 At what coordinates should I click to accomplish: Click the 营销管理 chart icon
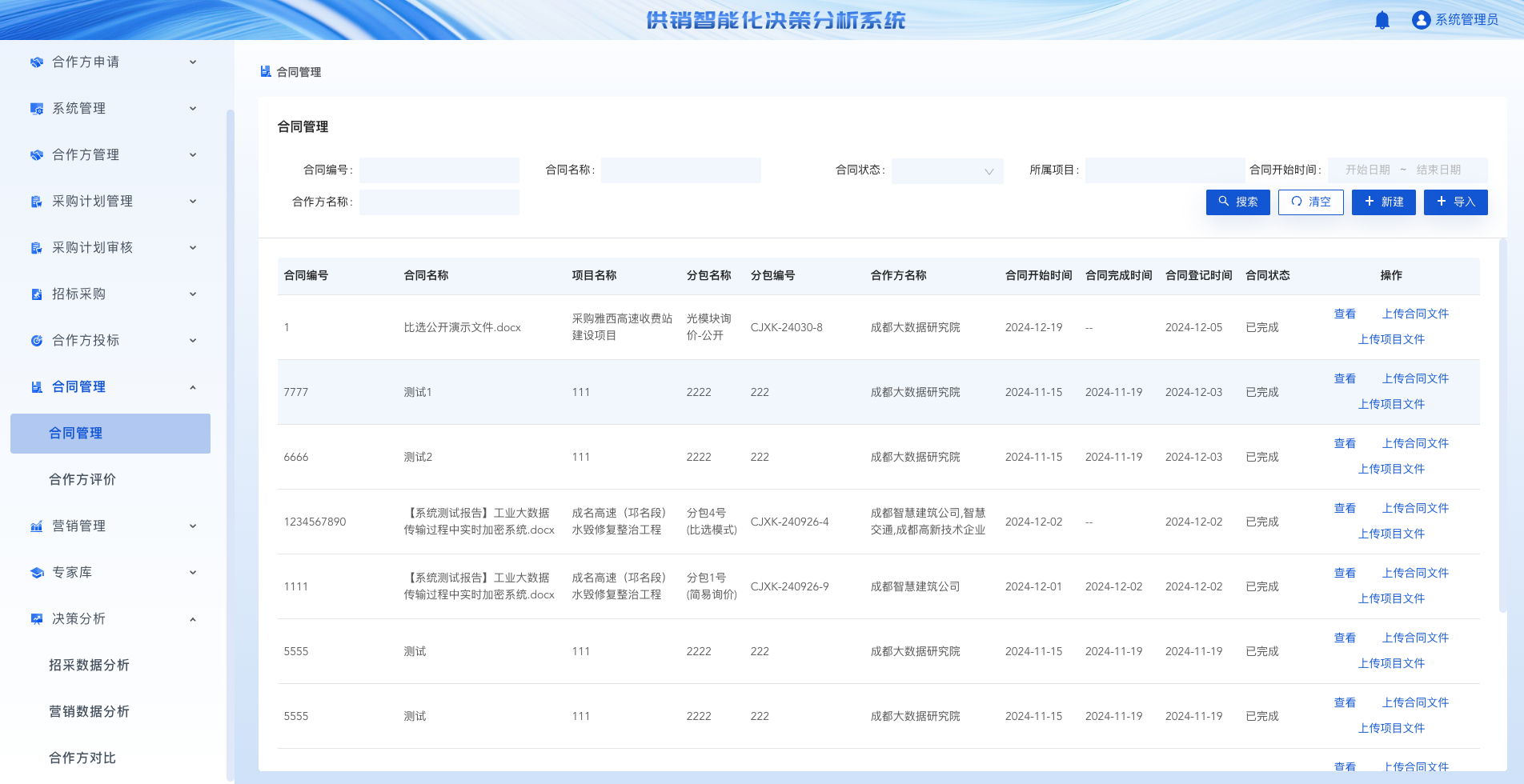point(36,526)
